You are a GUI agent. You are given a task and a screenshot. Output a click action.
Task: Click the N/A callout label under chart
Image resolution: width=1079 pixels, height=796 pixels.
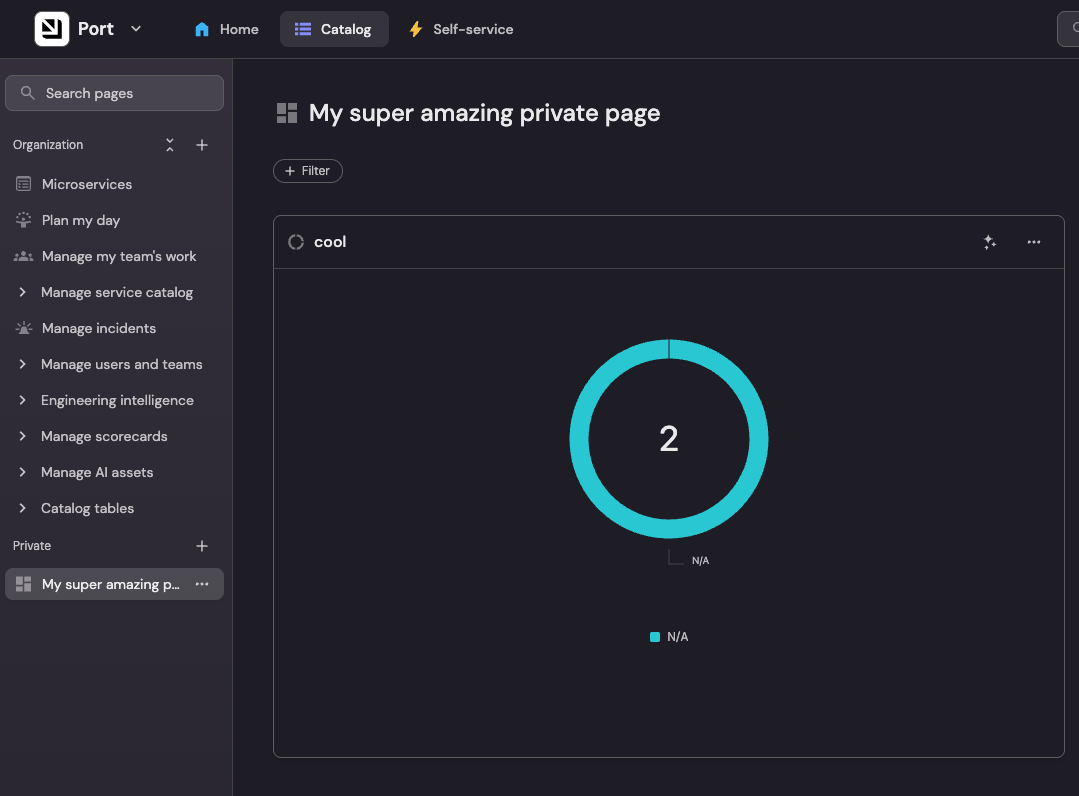click(x=701, y=561)
